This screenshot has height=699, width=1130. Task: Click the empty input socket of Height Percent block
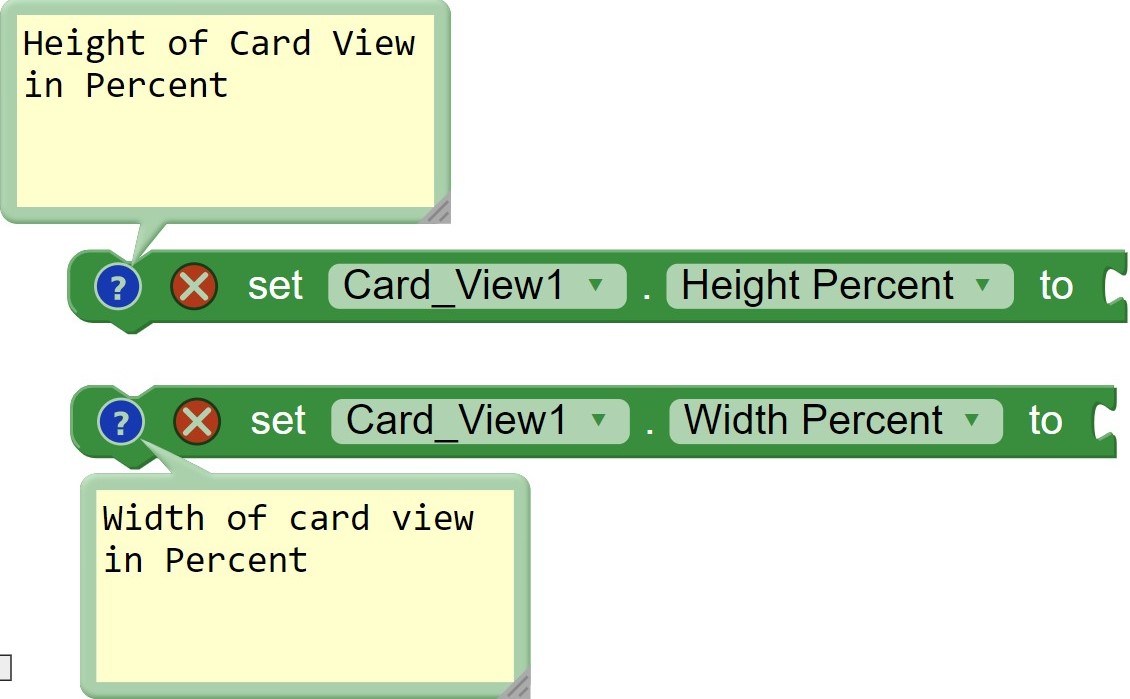tap(1114, 287)
